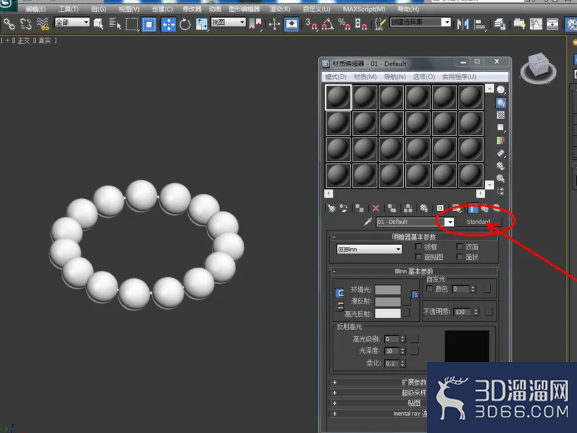
Task: Activate the Select and Scale tool
Action: pos(202,24)
